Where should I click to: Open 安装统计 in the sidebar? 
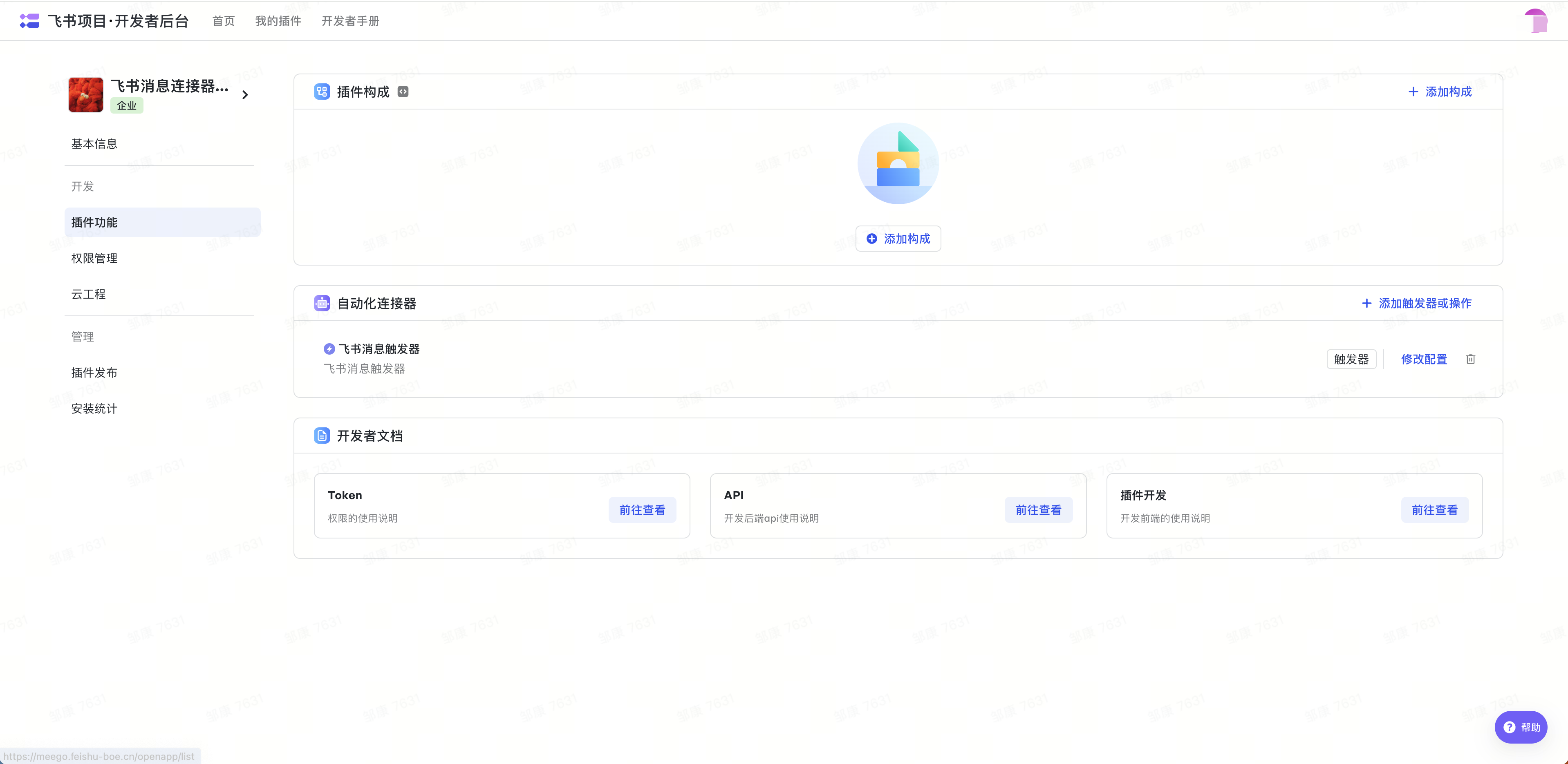coord(94,409)
